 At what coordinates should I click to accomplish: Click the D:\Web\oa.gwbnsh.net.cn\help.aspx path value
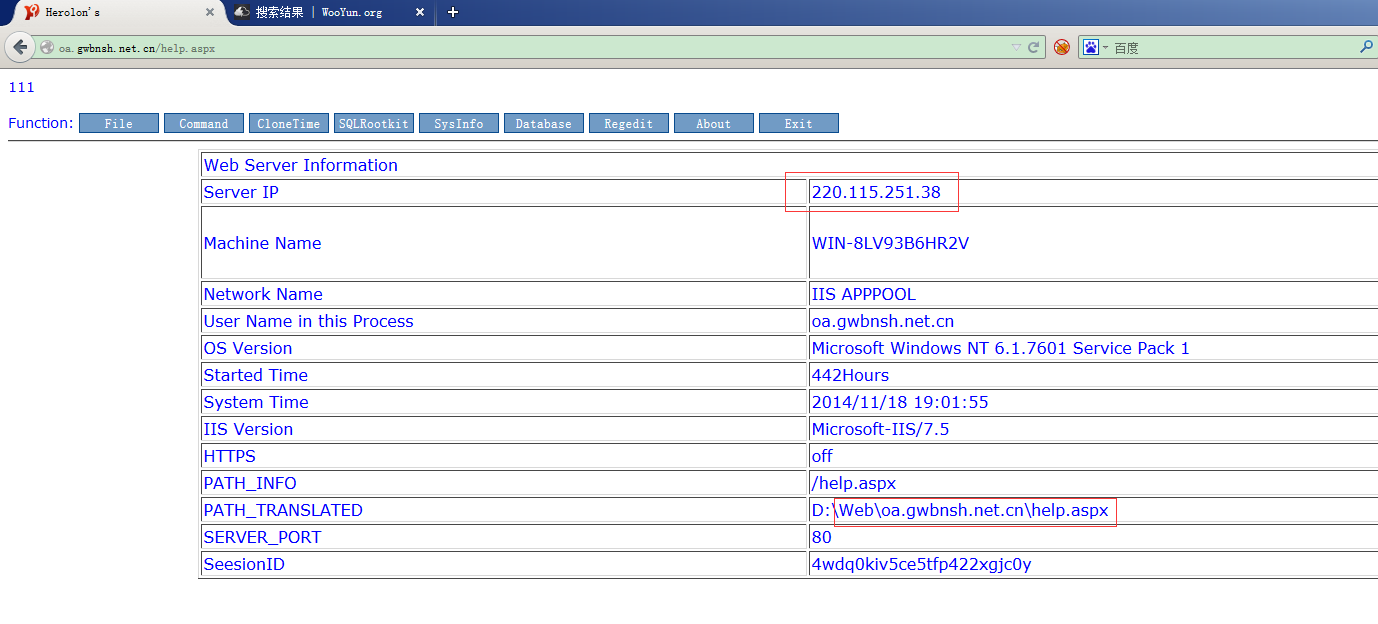pyautogui.click(x=960, y=510)
